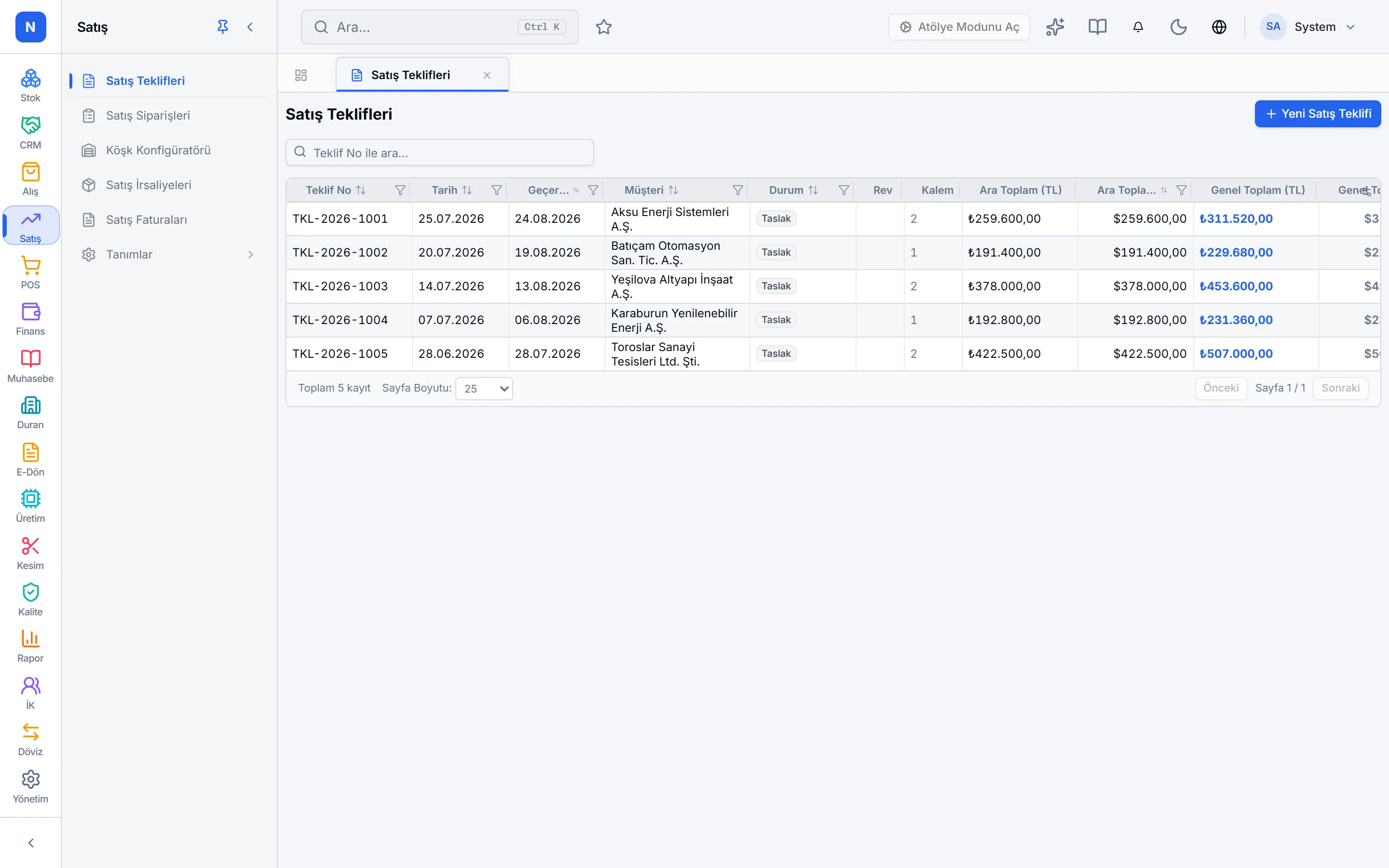Open total ₺311.520,00 link for TKL-2026-1001
This screenshot has height=868, width=1389.
(1236, 219)
